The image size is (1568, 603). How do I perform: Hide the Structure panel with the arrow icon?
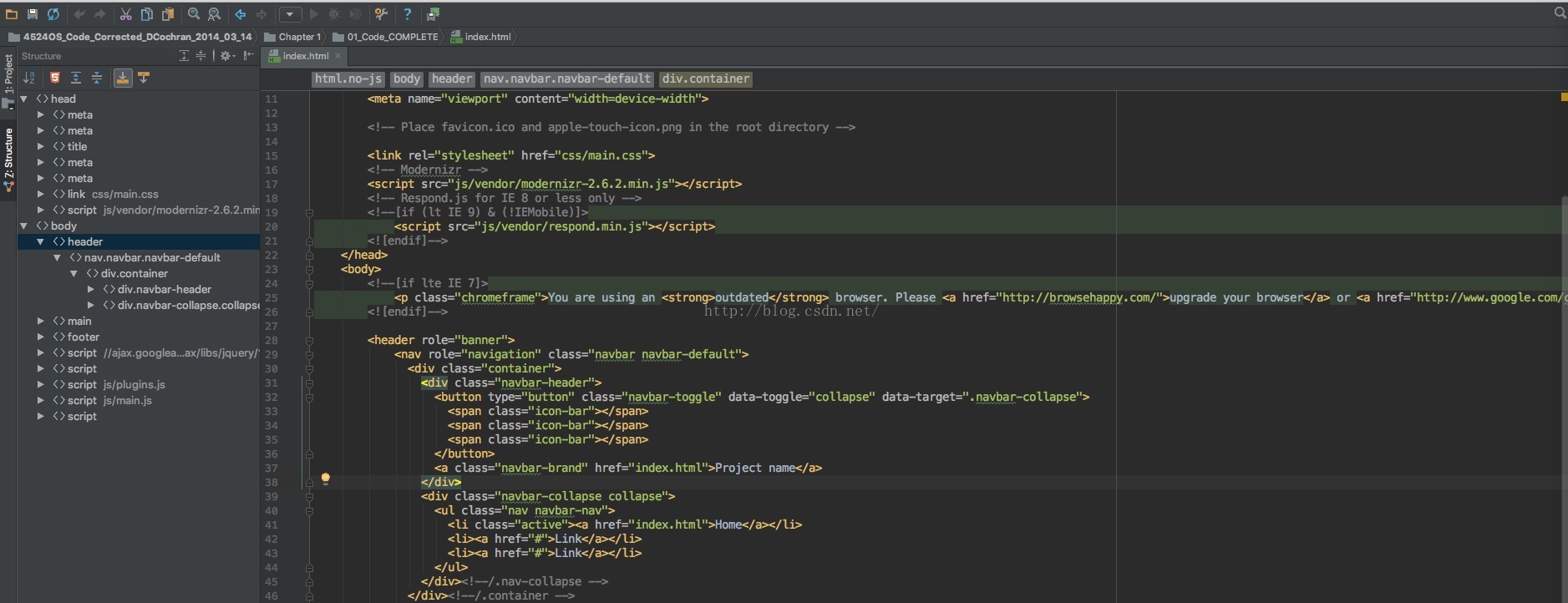(x=248, y=56)
